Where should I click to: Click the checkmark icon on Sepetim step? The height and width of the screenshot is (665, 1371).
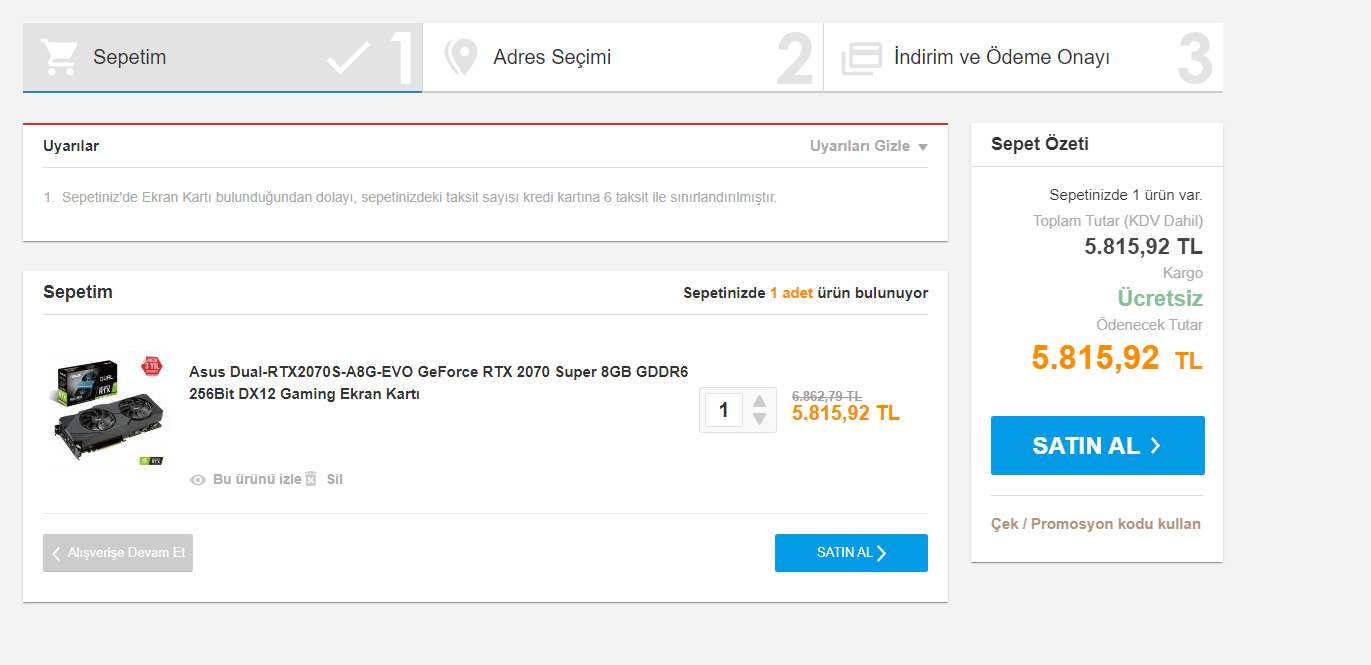tap(348, 58)
